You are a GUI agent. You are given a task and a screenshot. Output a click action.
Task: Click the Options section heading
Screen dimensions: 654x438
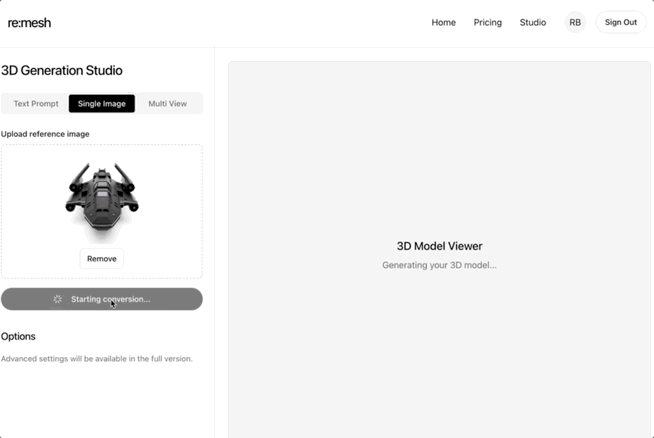click(18, 336)
